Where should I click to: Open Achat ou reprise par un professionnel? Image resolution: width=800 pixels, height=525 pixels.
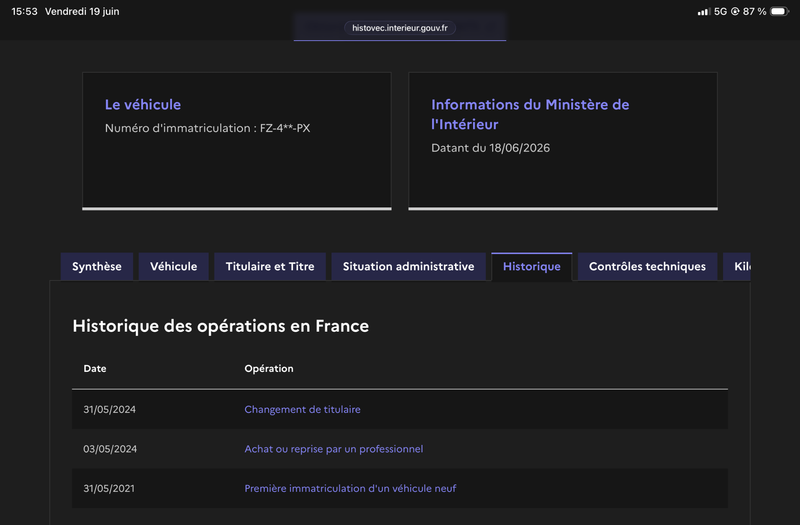coord(334,449)
